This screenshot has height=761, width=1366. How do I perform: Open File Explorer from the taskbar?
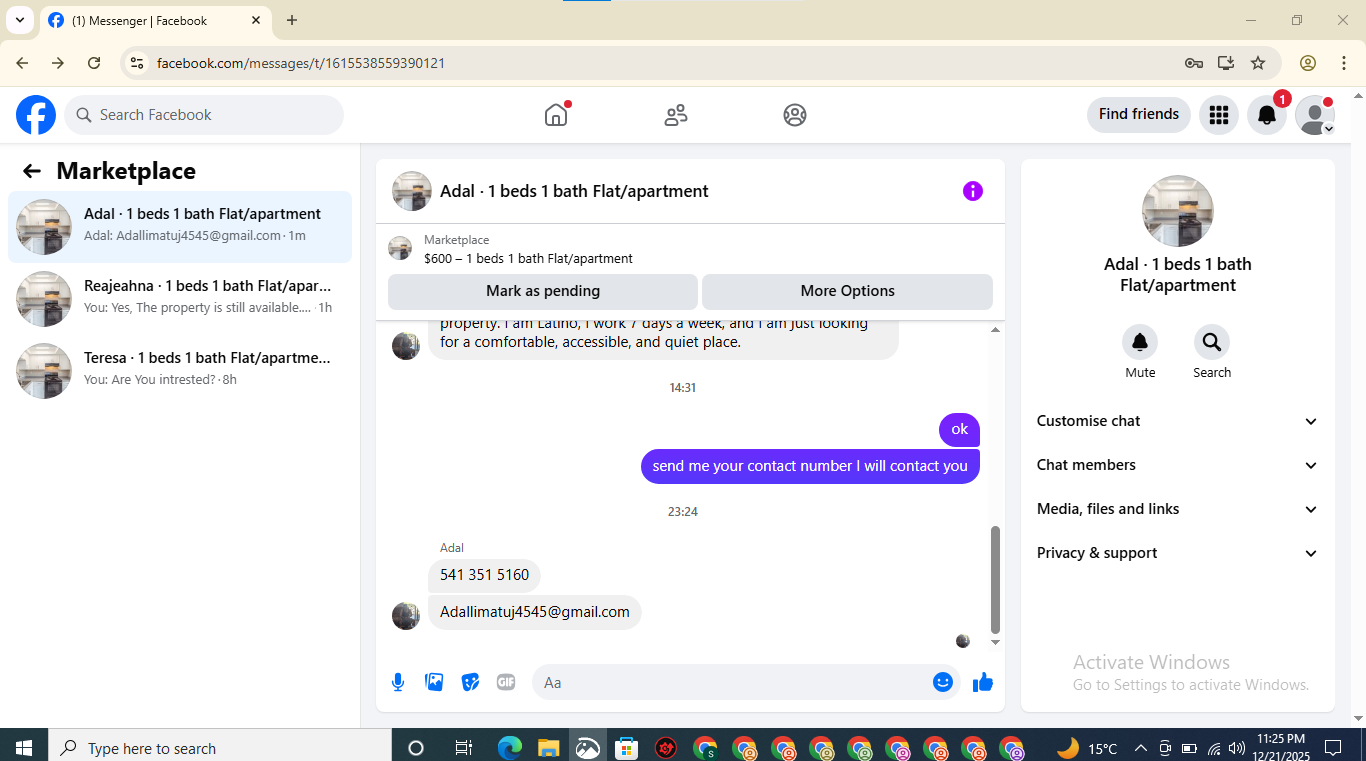[548, 748]
